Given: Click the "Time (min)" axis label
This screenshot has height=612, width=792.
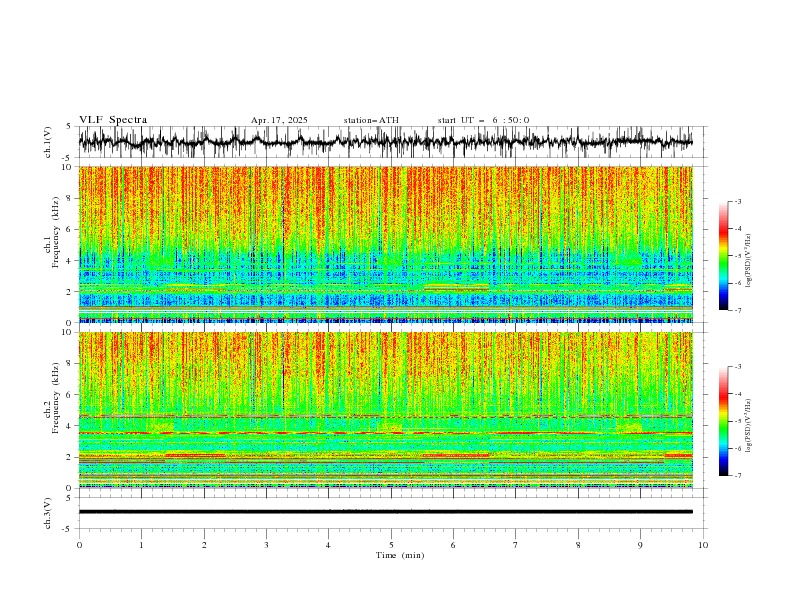Looking at the screenshot, I should pyautogui.click(x=400, y=555).
